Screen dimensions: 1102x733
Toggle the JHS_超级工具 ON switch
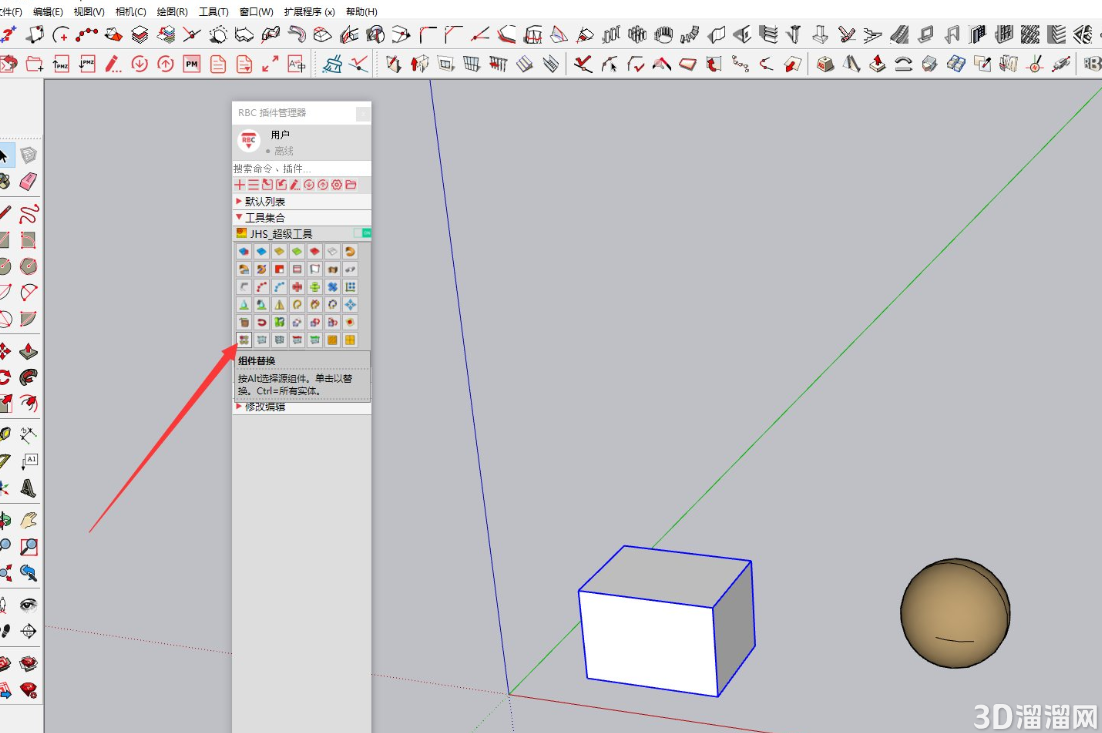pos(363,233)
